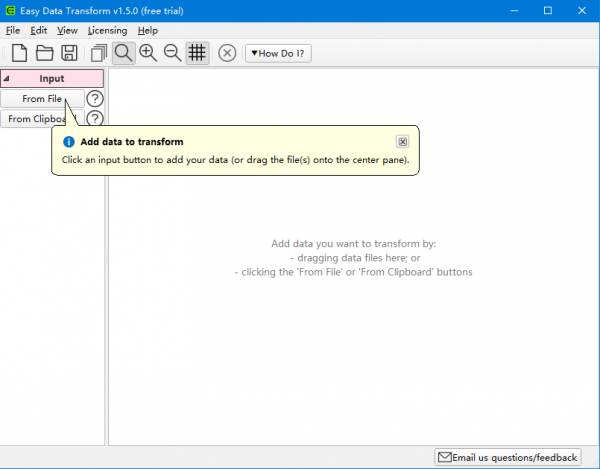Zoom out with the minus magnifier icon
The width and height of the screenshot is (600, 469).
pyautogui.click(x=172, y=53)
